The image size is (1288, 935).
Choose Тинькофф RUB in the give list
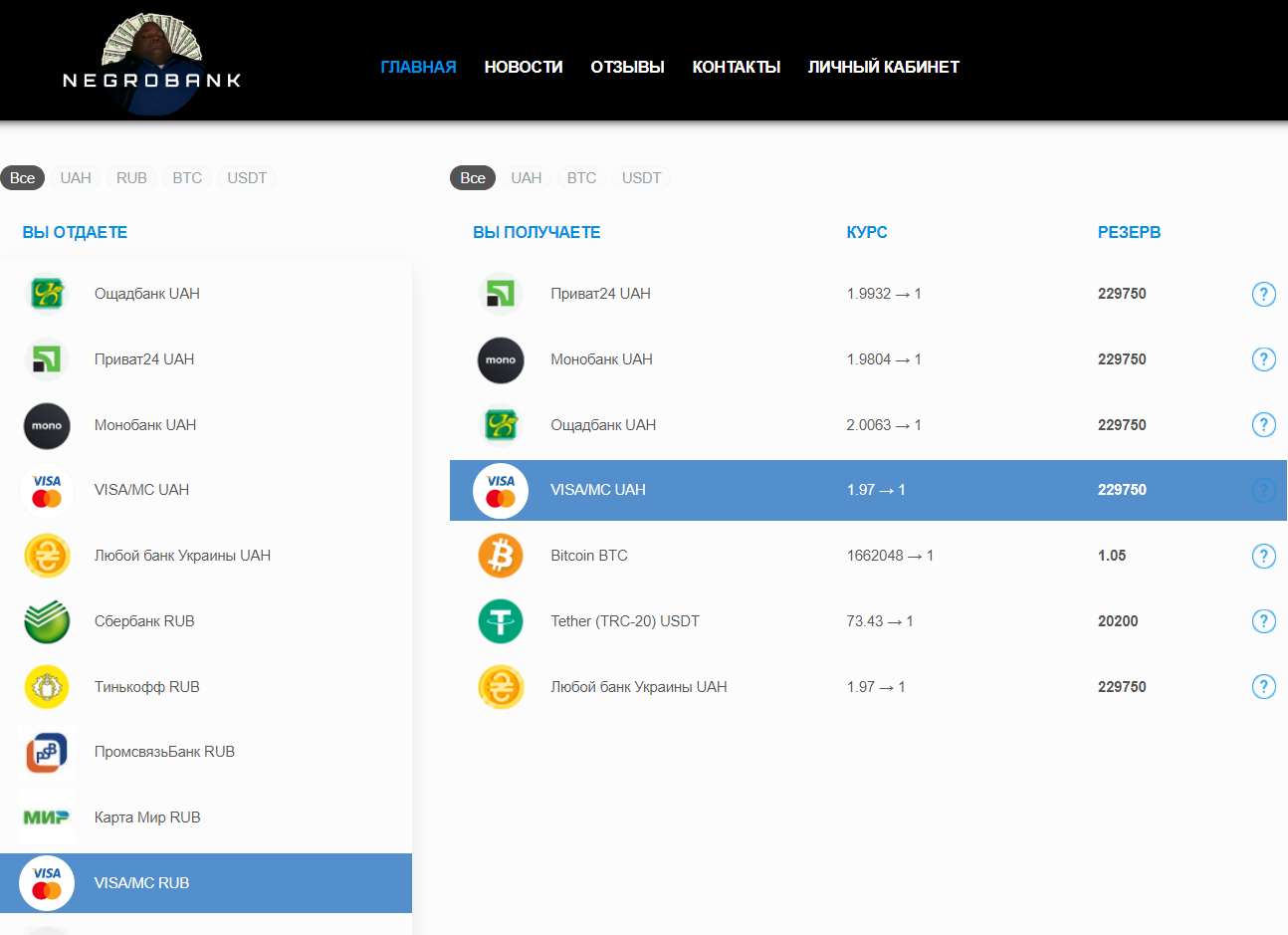tap(206, 687)
